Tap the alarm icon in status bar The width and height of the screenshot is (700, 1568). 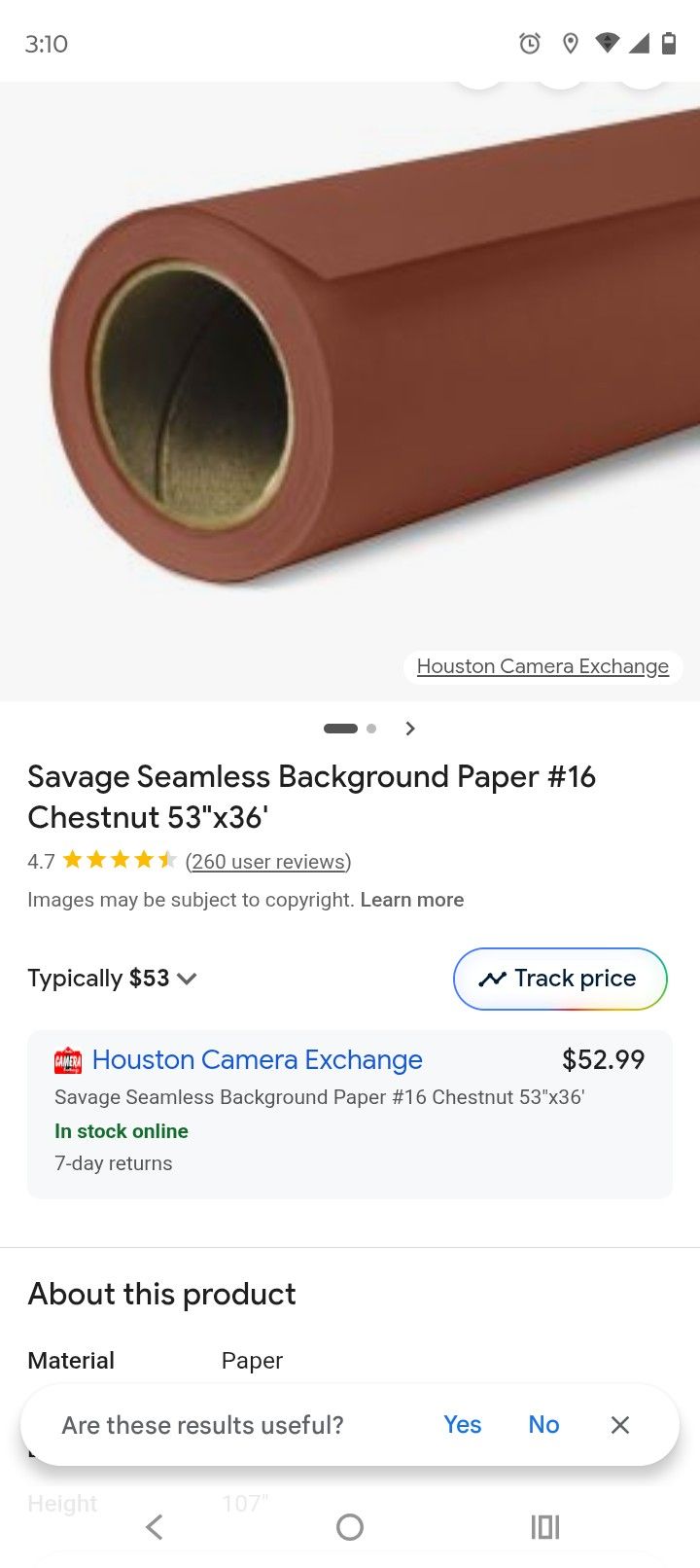[x=529, y=44]
